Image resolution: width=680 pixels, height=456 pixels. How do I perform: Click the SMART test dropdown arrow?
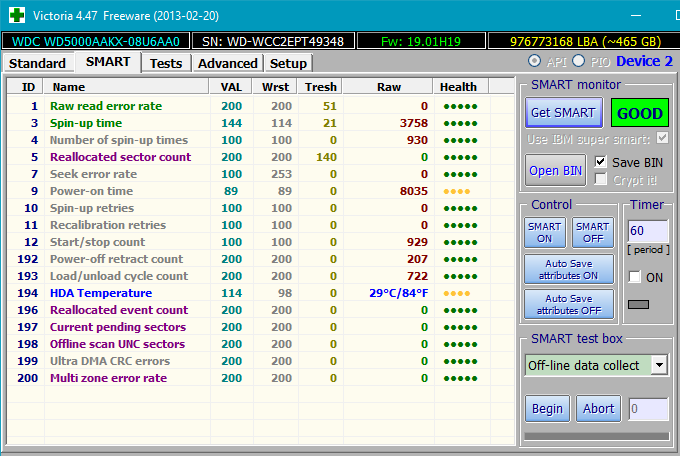659,365
